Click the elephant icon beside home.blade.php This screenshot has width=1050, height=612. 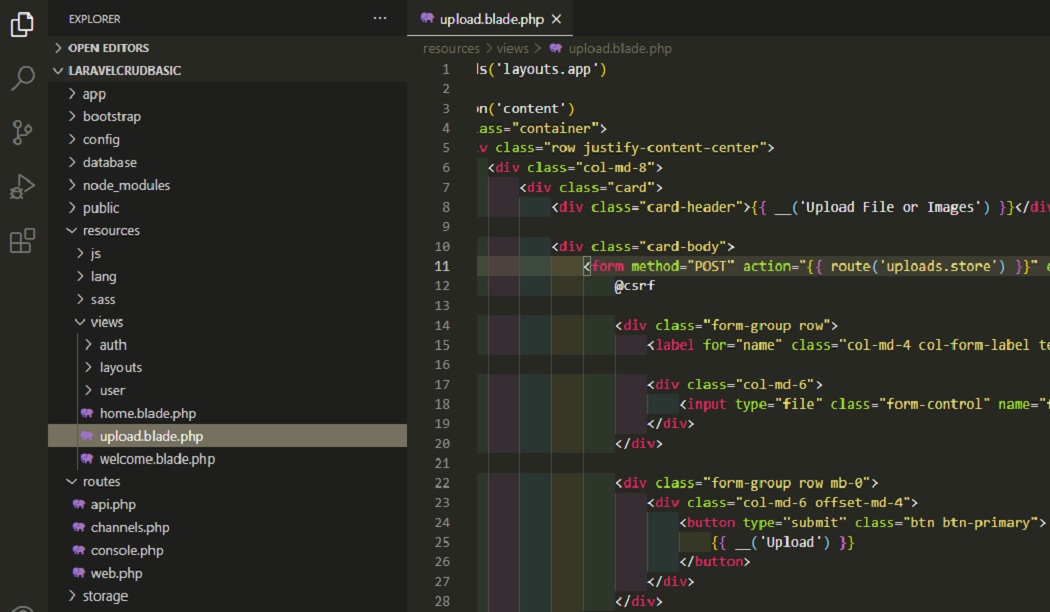87,413
